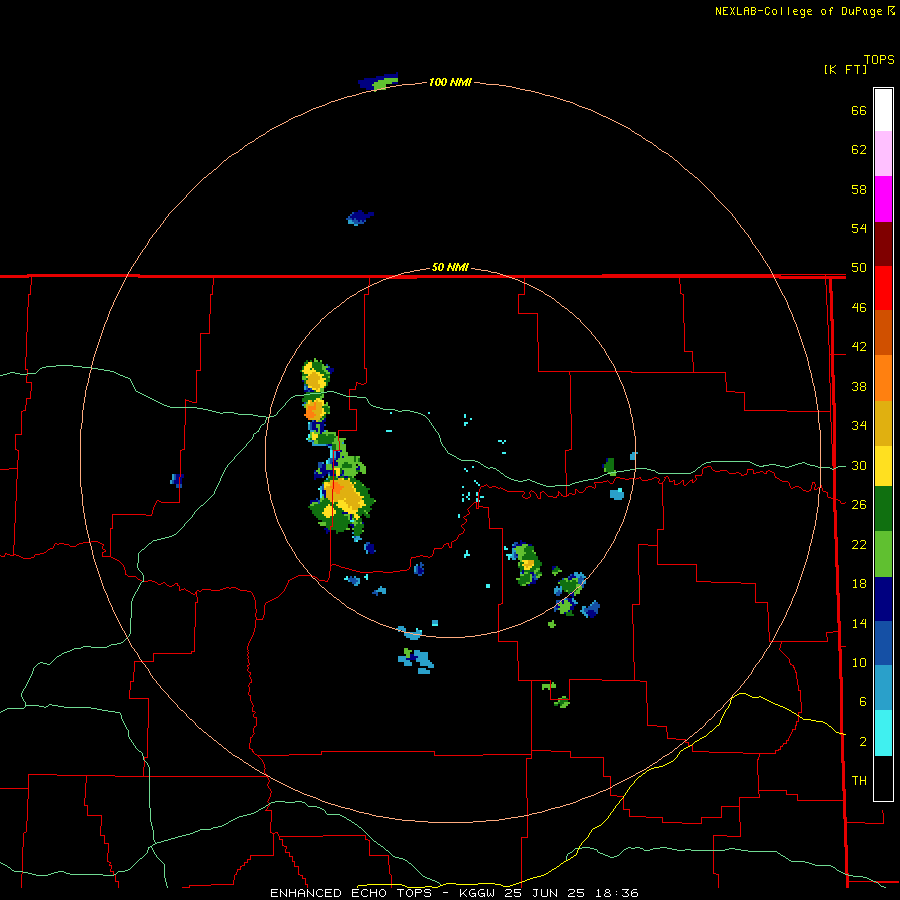
Task: Pick the bright yellow legend color band
Action: 883,466
